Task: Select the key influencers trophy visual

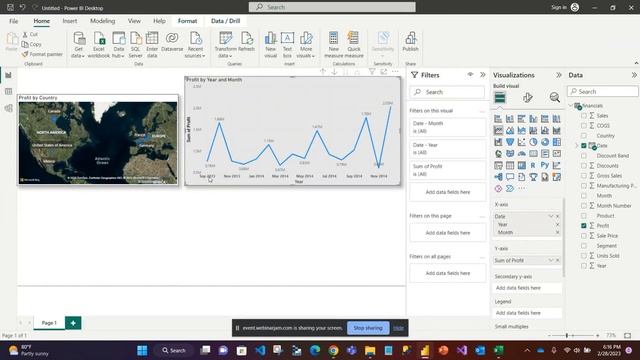Action: point(533,177)
